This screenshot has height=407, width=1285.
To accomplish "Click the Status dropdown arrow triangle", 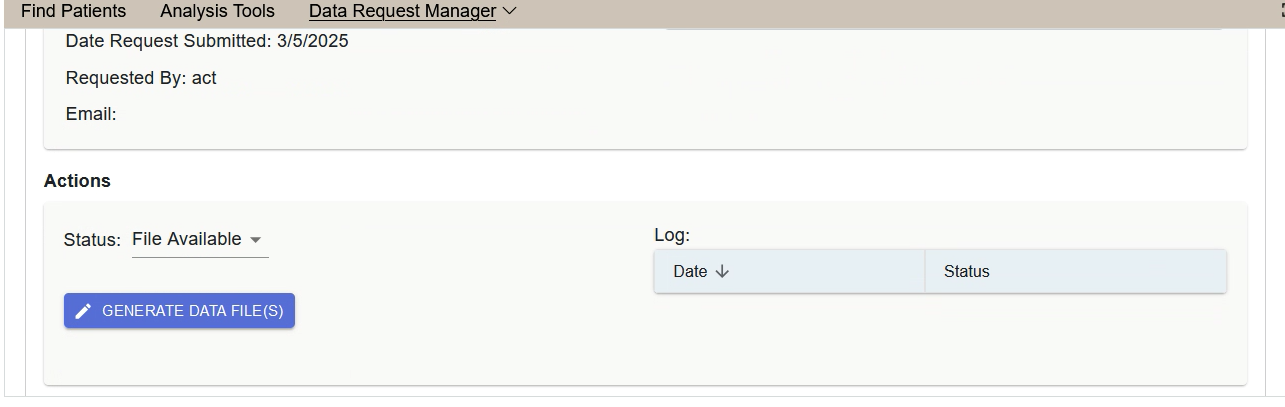I will (x=255, y=240).
